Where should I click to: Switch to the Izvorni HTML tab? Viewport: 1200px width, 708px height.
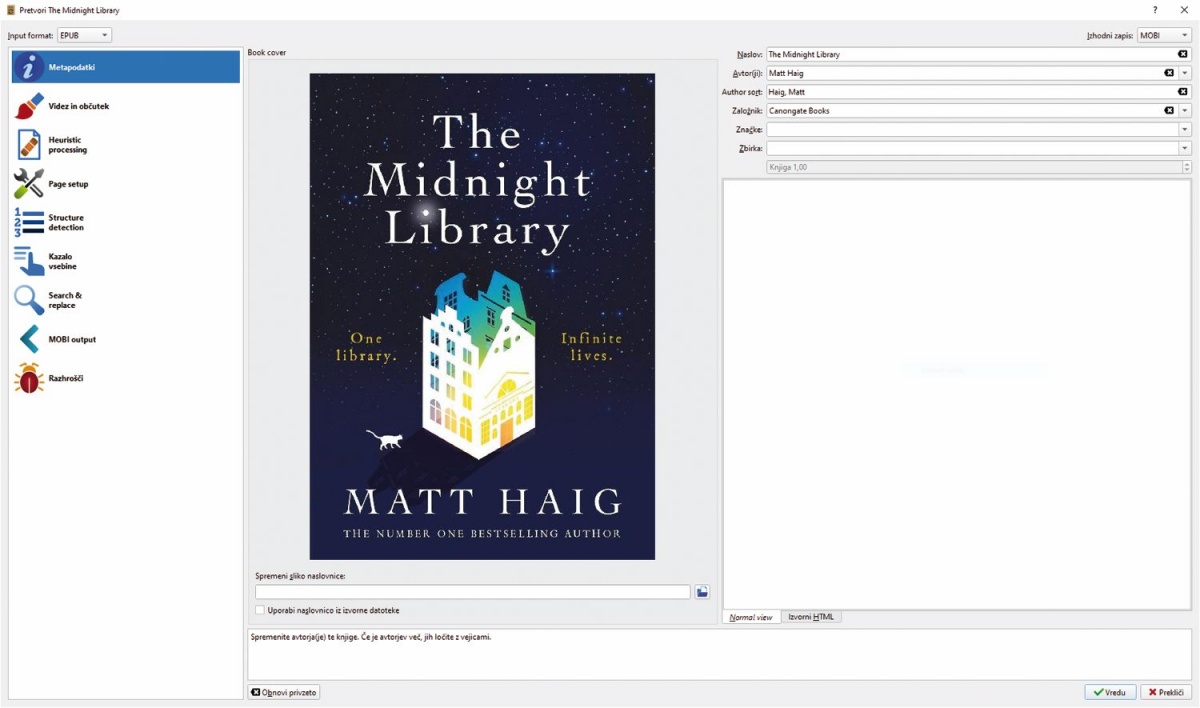click(811, 617)
